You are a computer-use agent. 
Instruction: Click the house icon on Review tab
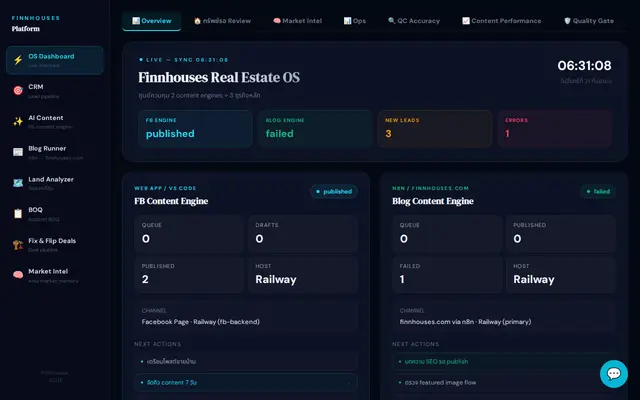coord(198,21)
